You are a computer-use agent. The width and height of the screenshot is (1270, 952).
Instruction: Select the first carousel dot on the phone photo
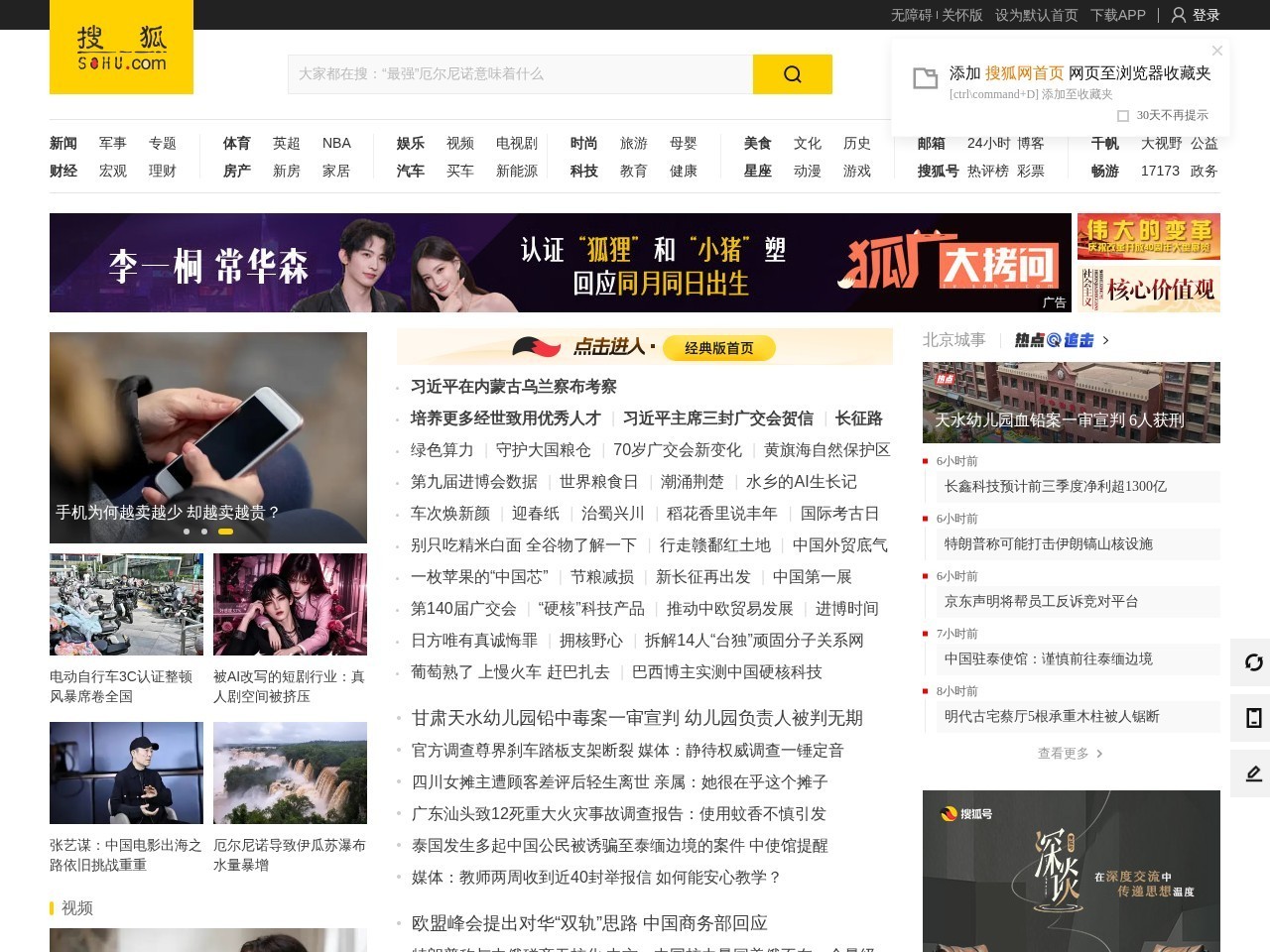pyautogui.click(x=187, y=532)
